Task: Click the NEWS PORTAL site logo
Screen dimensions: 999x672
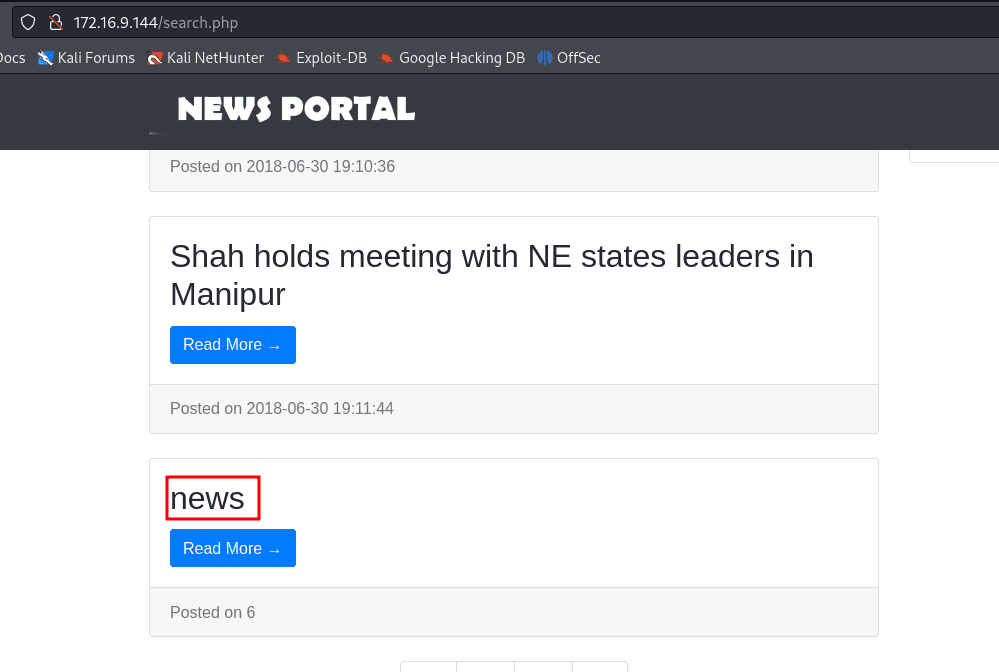Action: (296, 109)
